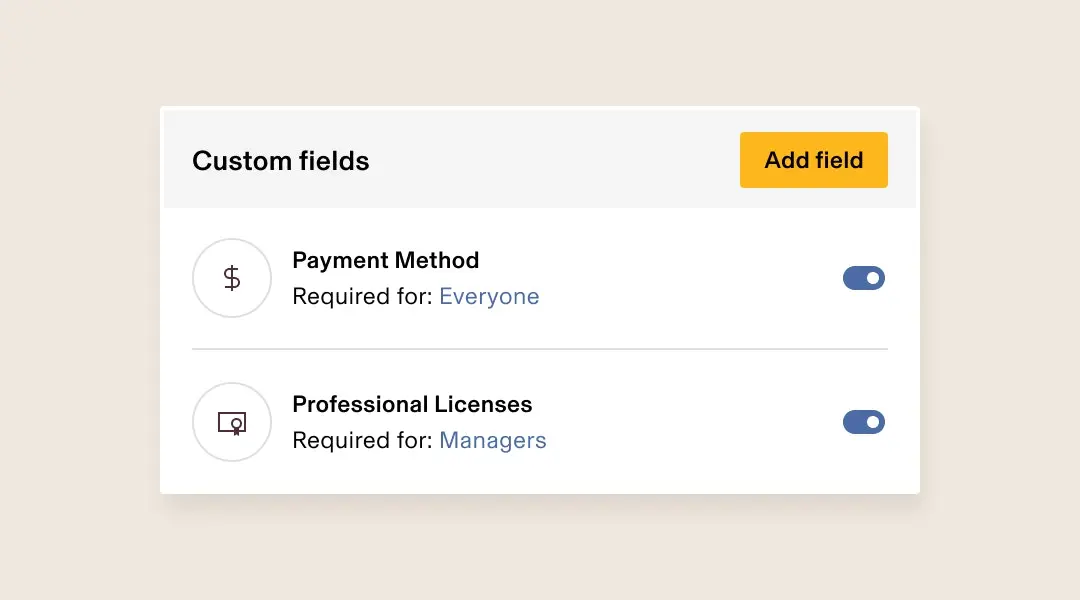Change the Managers requirement selection
This screenshot has height=600, width=1080.
point(493,440)
